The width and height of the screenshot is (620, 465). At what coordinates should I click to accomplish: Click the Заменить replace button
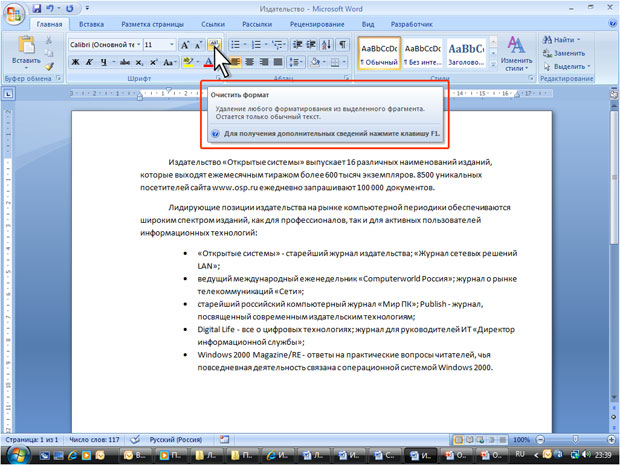click(564, 53)
